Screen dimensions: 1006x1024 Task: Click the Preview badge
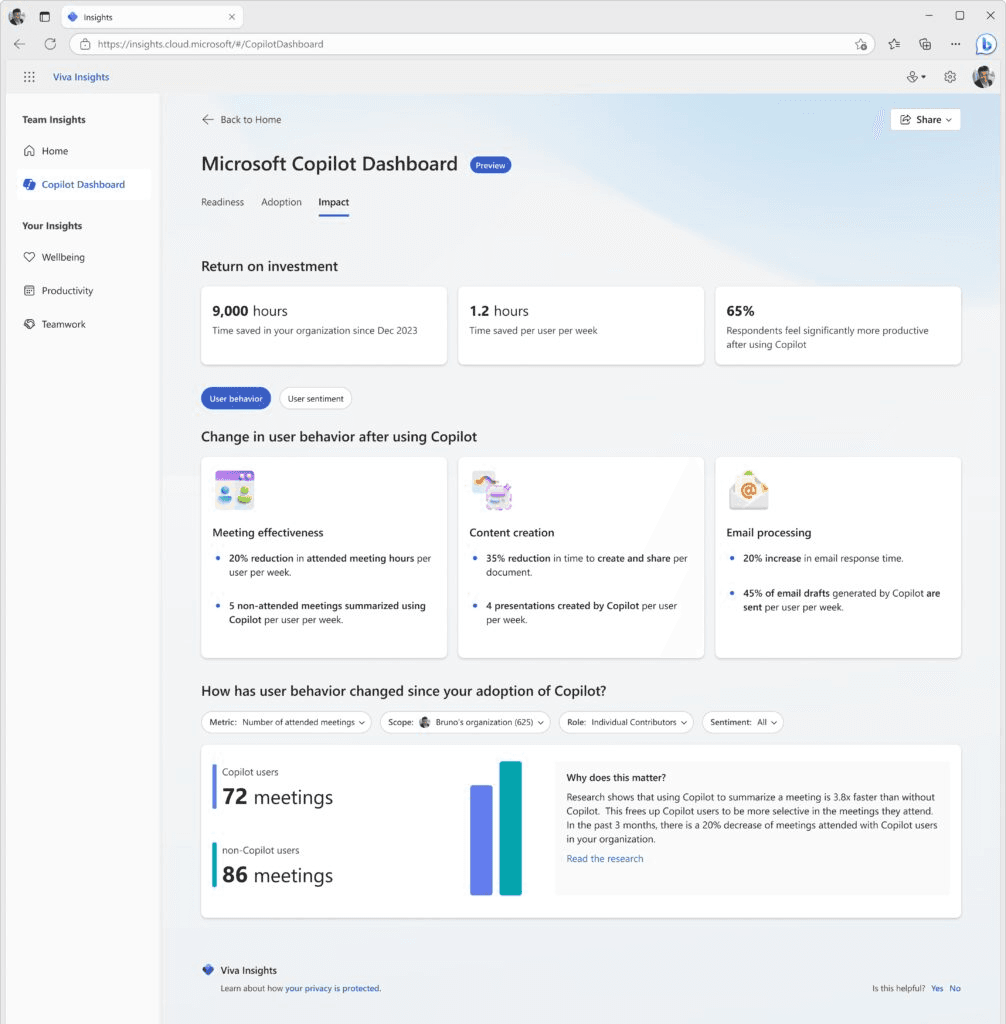(491, 165)
